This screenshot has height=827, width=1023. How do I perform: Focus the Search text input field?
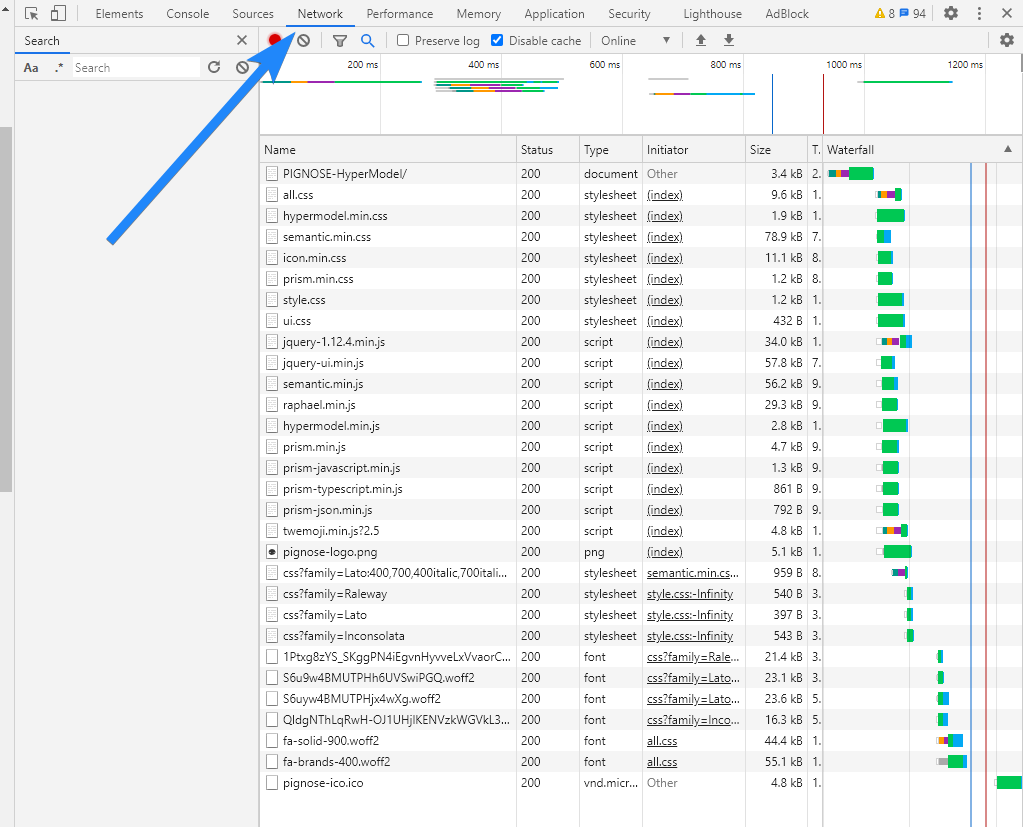136,68
